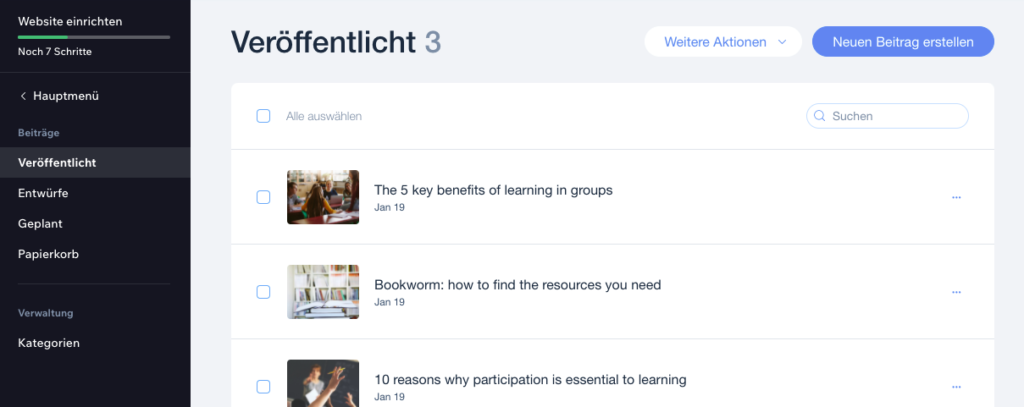1024x407 pixels.
Task: Go to Geplant posts
Action: pos(41,223)
